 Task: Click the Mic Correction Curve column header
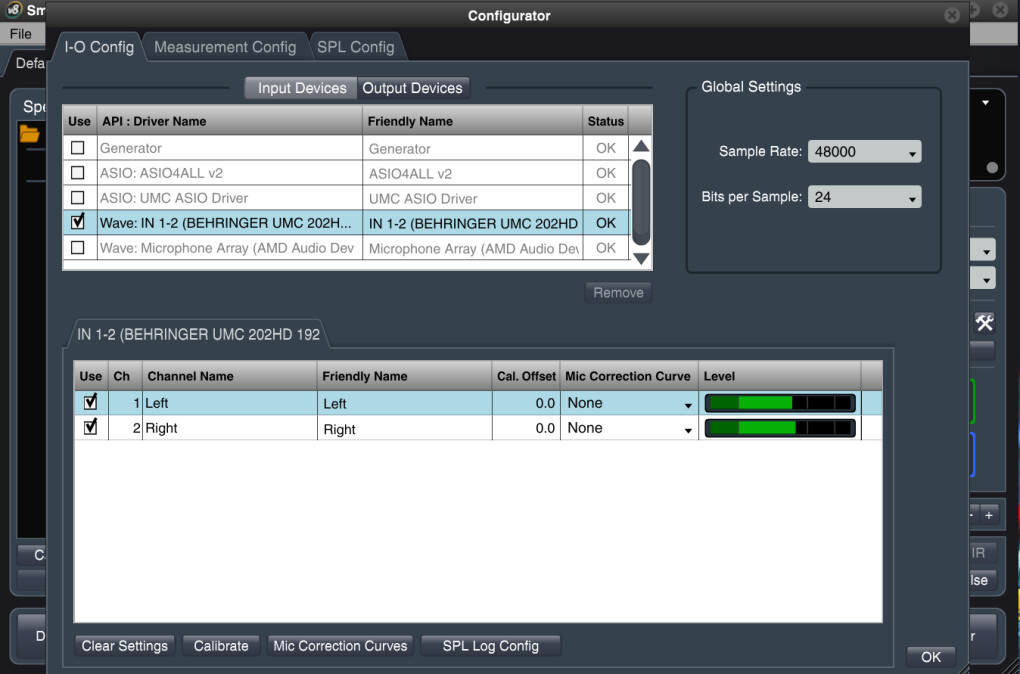[x=628, y=376]
